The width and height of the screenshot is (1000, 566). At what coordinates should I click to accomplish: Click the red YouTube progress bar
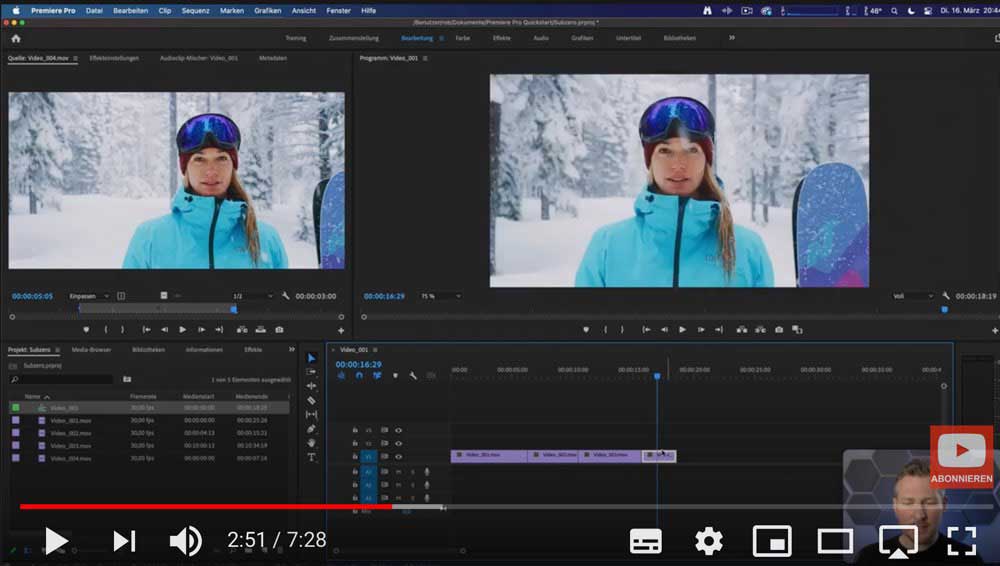(x=200, y=506)
